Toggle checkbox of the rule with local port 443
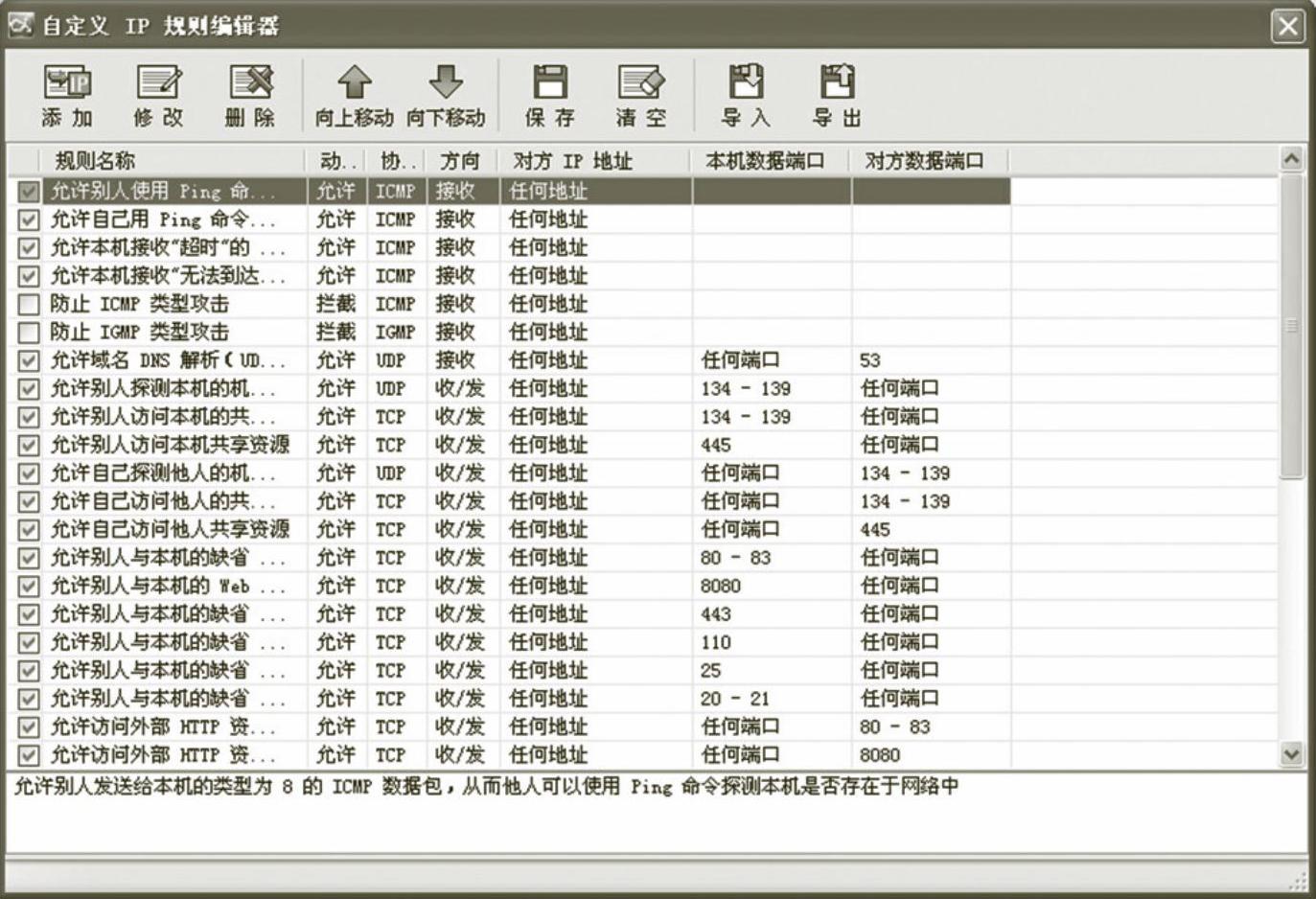This screenshot has height=899, width=1316. [29, 614]
